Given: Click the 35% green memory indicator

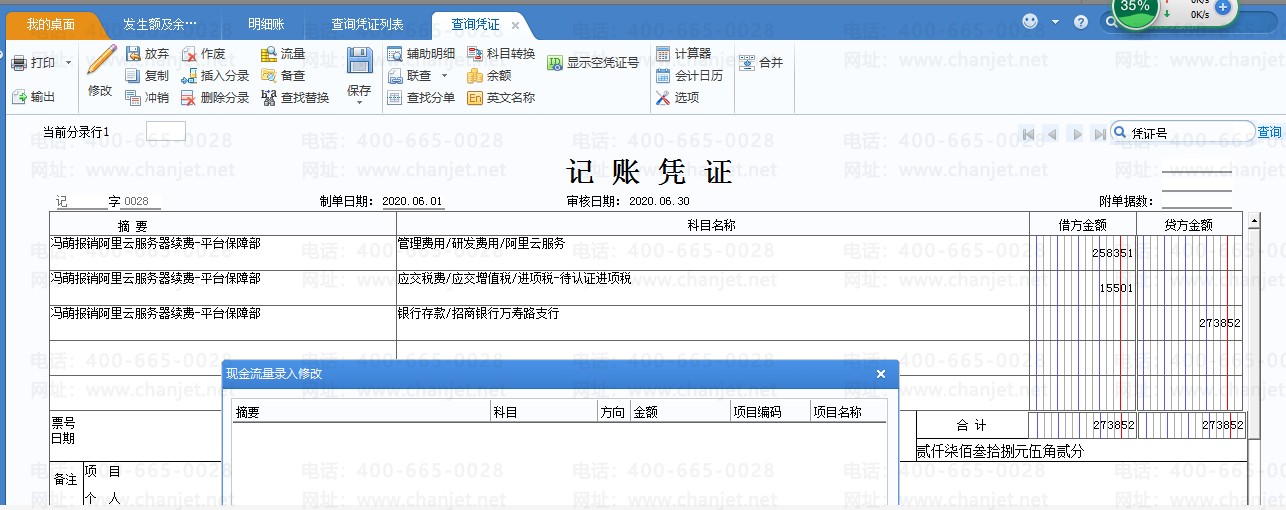Looking at the screenshot, I should pos(1135,8).
